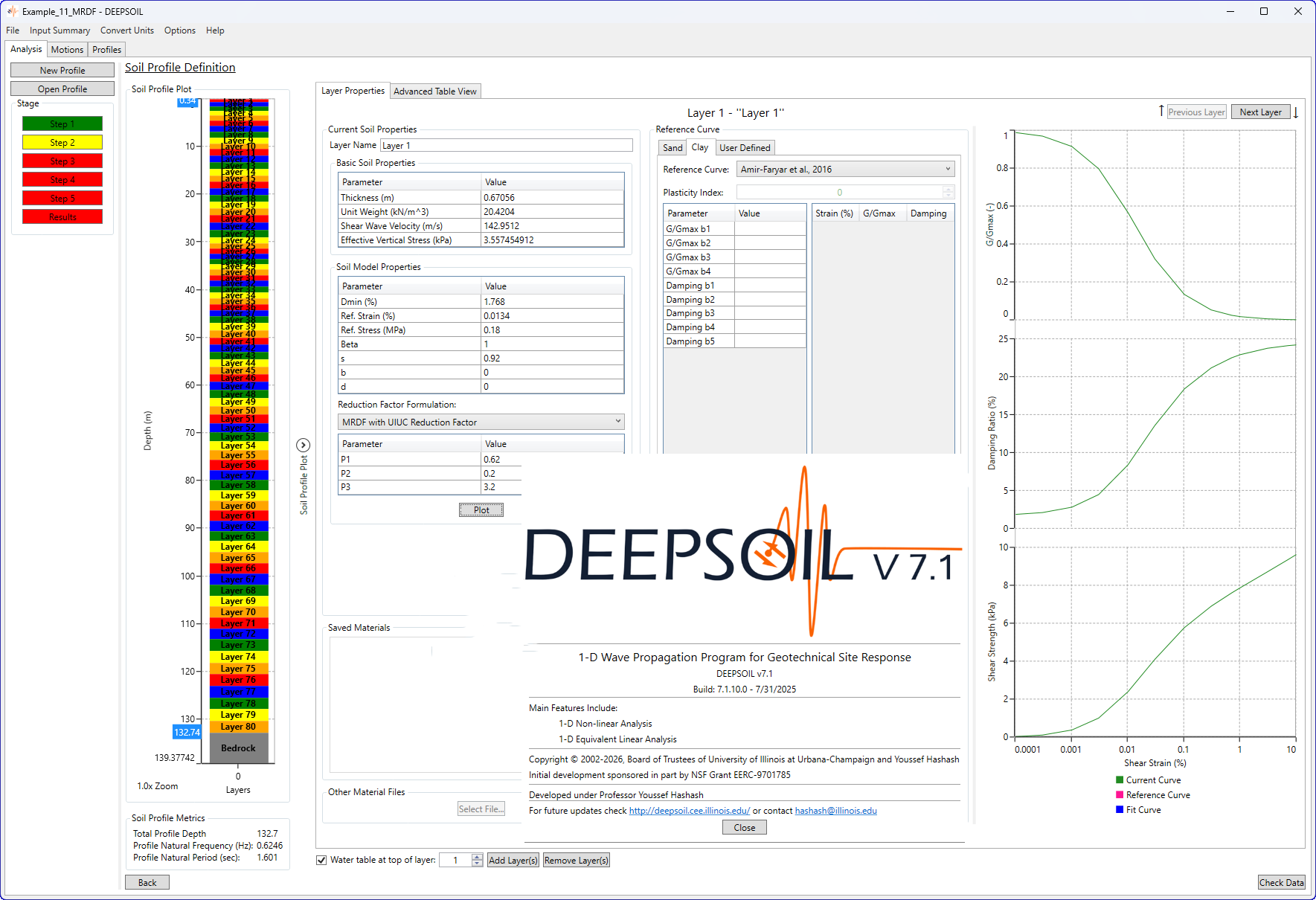Click the Next Layer button
This screenshot has height=900, width=1316.
click(x=1260, y=112)
